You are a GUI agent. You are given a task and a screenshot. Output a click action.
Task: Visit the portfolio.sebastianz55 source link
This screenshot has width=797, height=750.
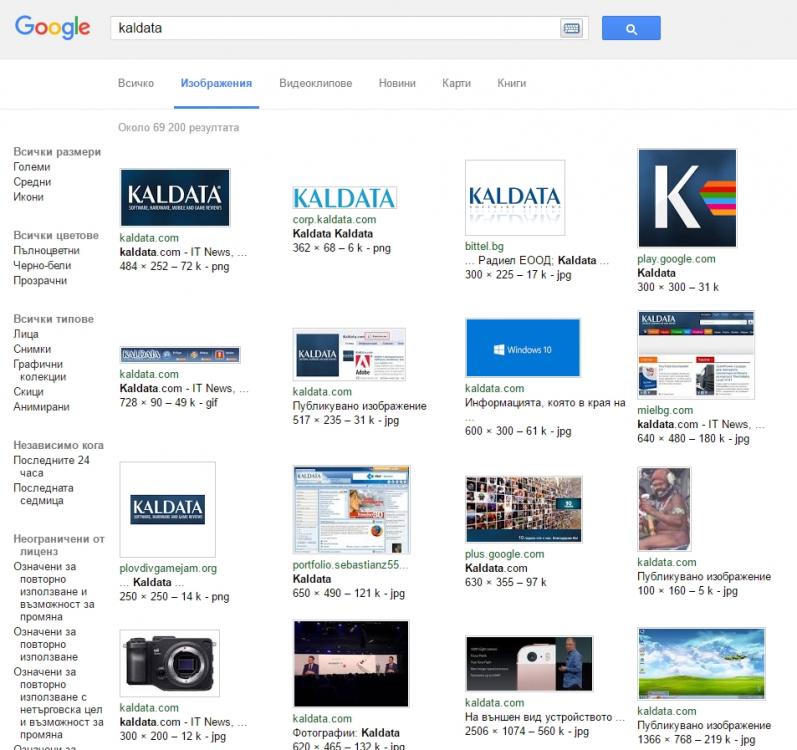(350, 565)
